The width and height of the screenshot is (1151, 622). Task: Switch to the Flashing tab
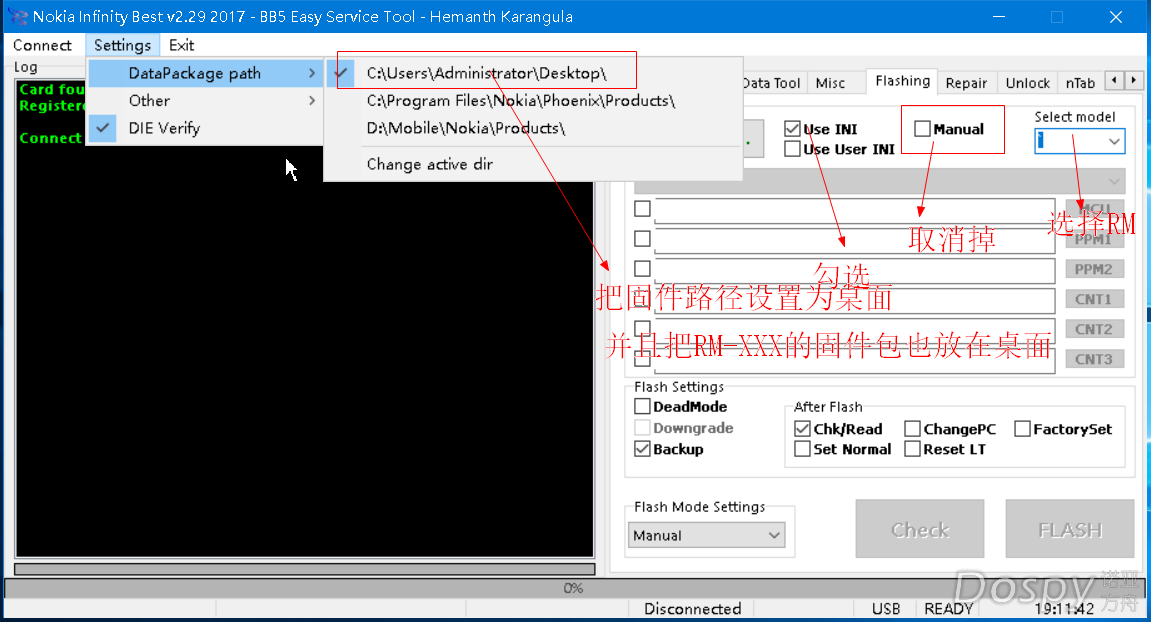(x=902, y=81)
